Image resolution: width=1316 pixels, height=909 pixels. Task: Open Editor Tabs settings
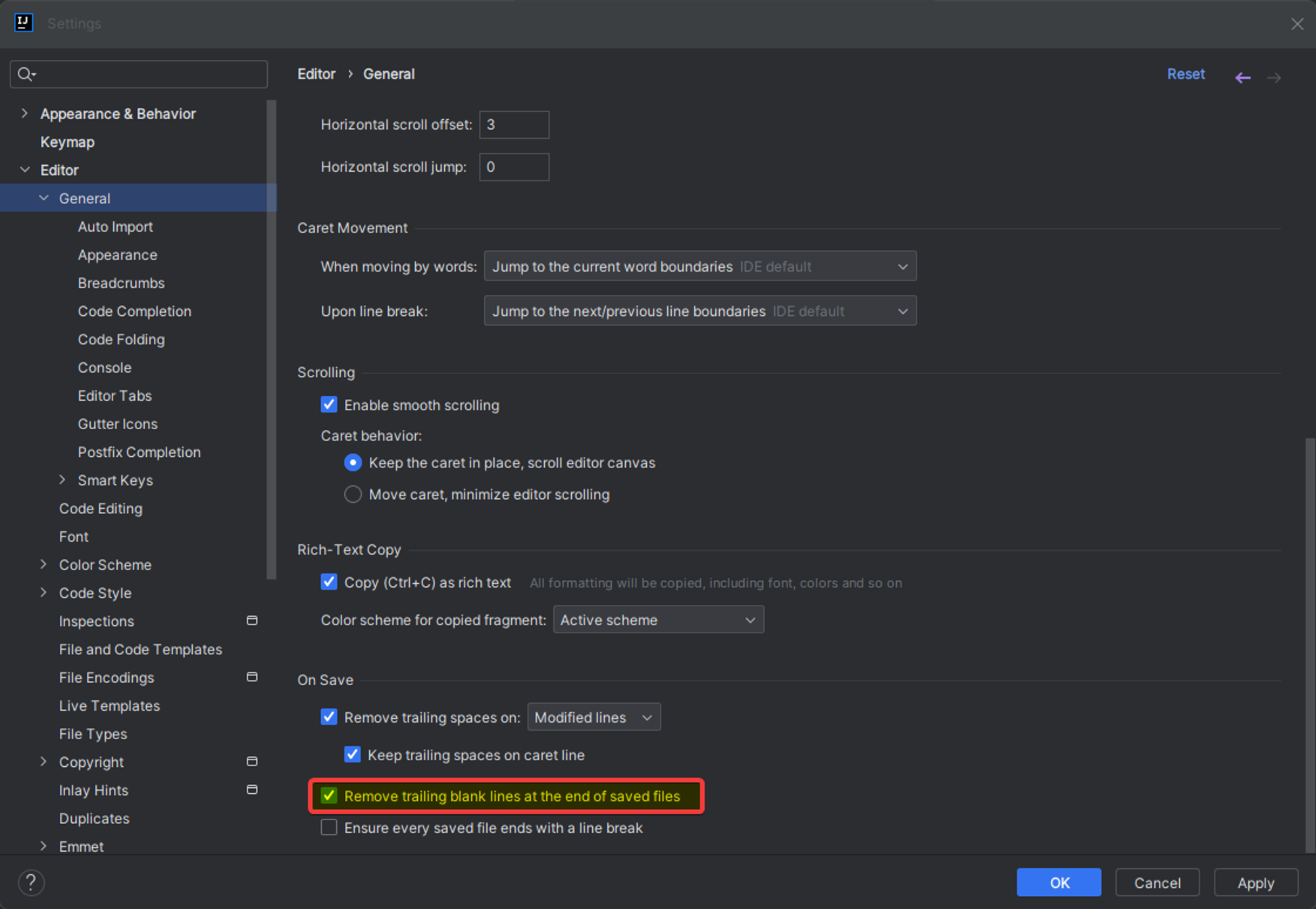[x=114, y=396]
